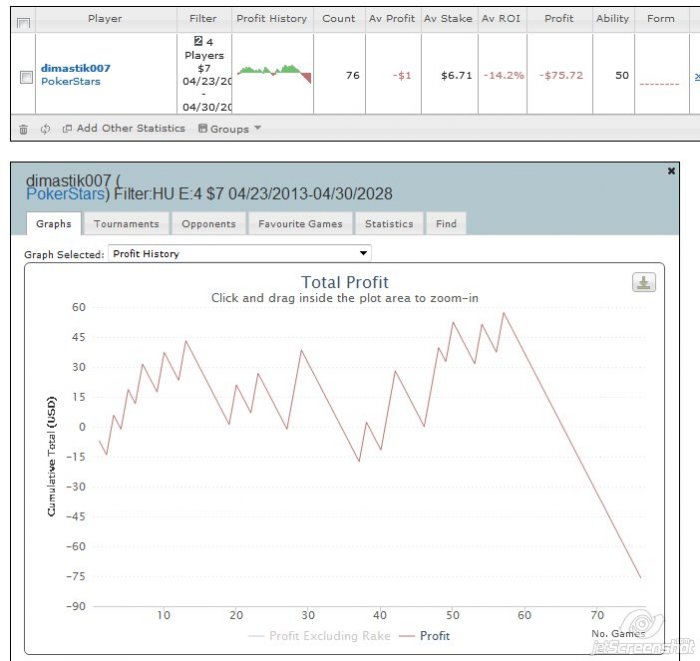Click the count value 76
This screenshot has width=700, height=661.
coord(353,75)
